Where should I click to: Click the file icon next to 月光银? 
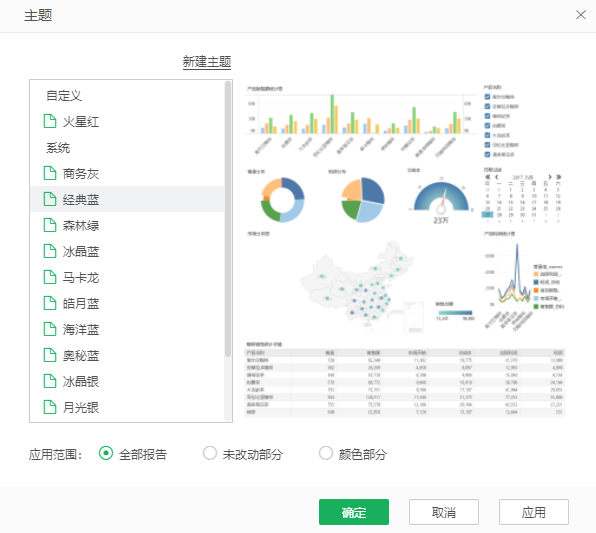click(x=50, y=407)
